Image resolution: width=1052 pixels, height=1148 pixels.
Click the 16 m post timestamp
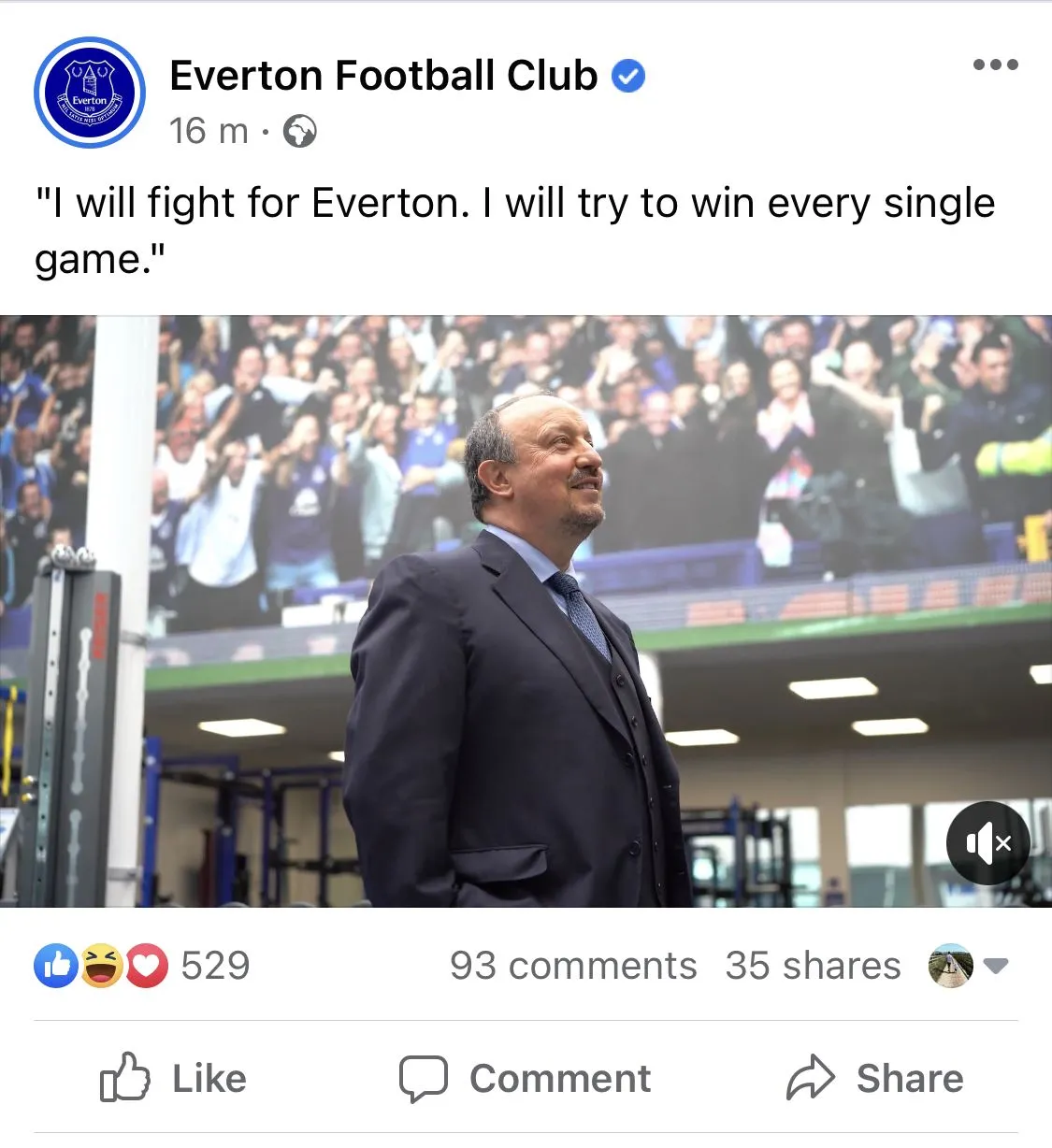209,132
